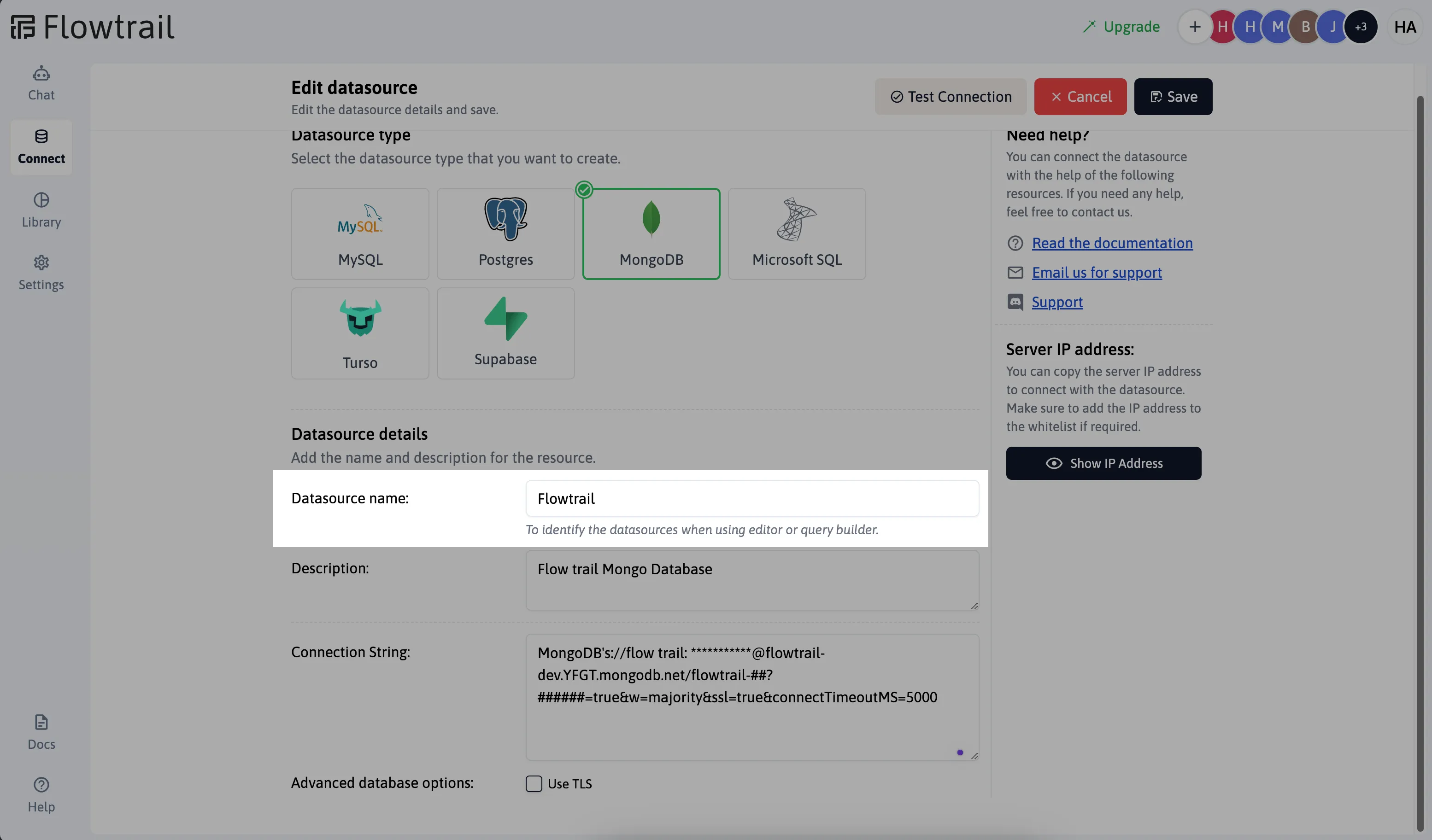The height and width of the screenshot is (840, 1432).
Task: Open the Library sidebar section
Action: pyautogui.click(x=41, y=210)
